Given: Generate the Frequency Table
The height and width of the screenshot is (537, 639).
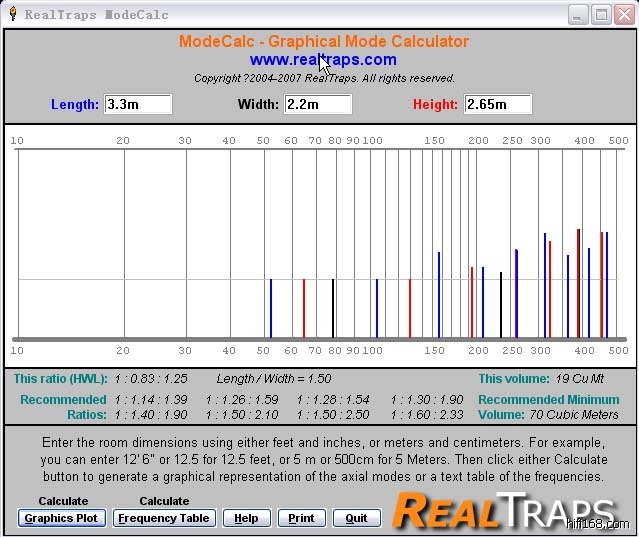Looking at the screenshot, I should 163,518.
